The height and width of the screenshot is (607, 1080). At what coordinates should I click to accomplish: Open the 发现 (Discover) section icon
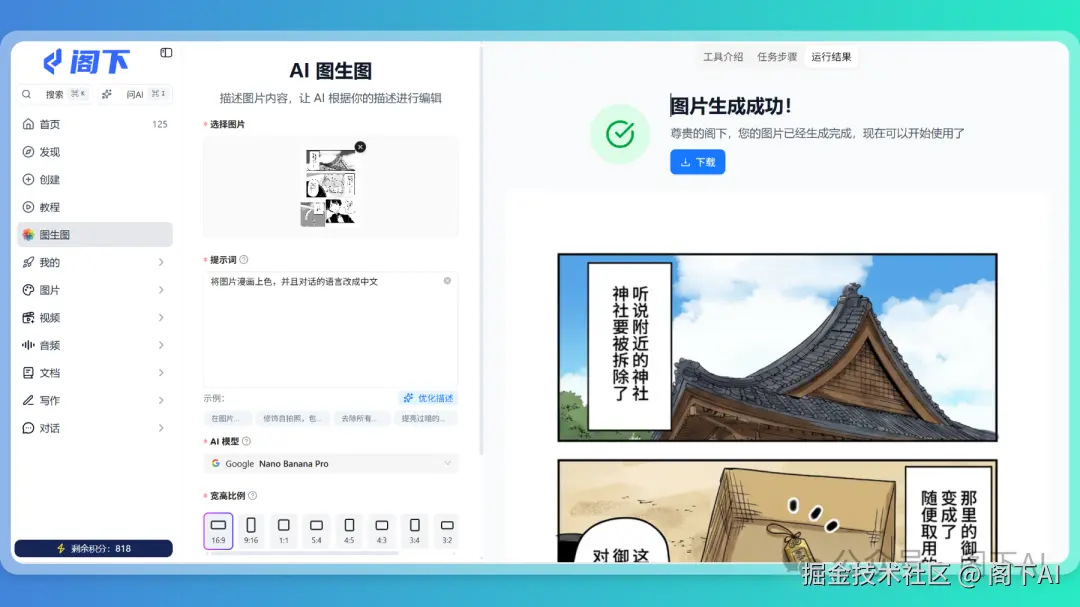click(26, 152)
